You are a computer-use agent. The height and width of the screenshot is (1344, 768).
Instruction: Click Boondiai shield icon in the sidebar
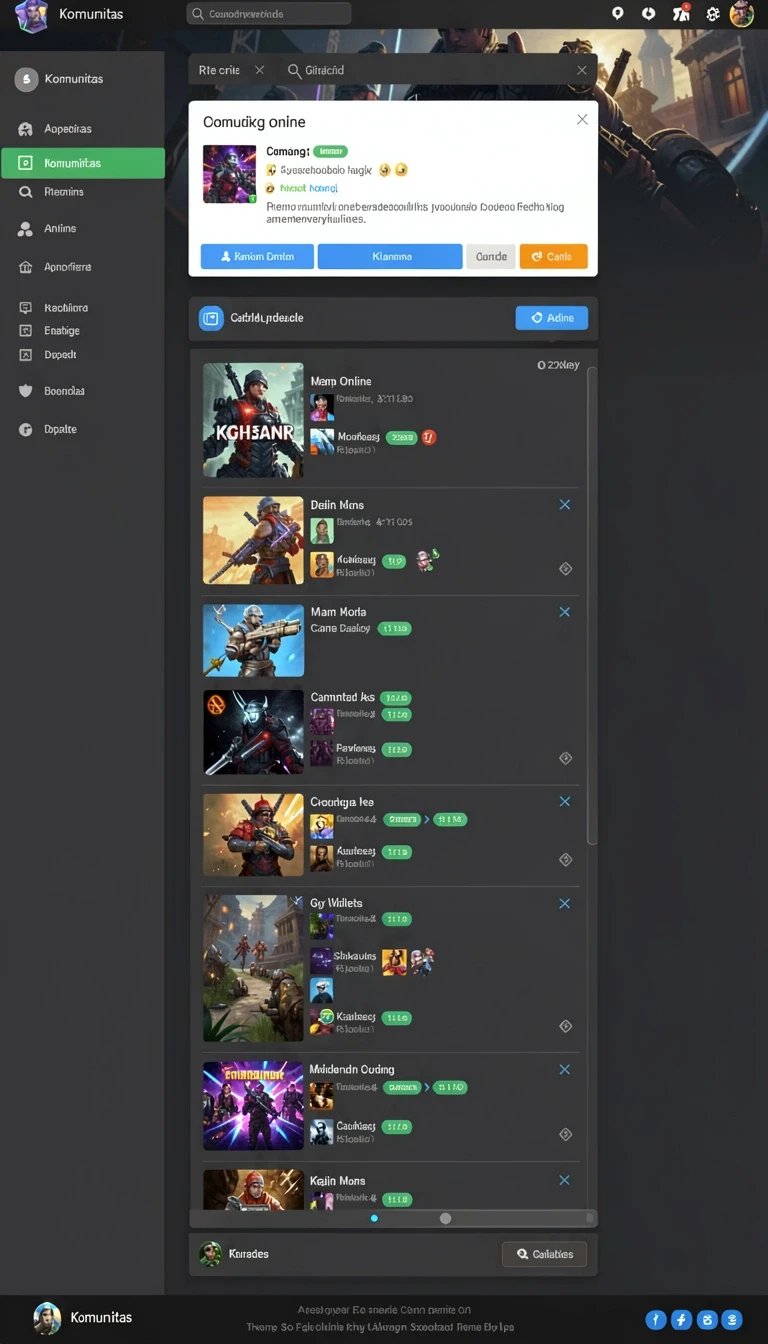26,391
